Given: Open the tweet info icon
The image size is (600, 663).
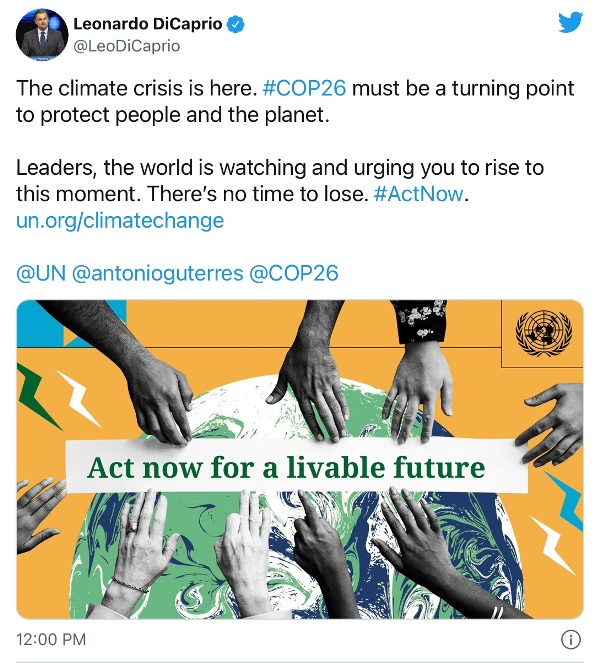Looking at the screenshot, I should (571, 639).
